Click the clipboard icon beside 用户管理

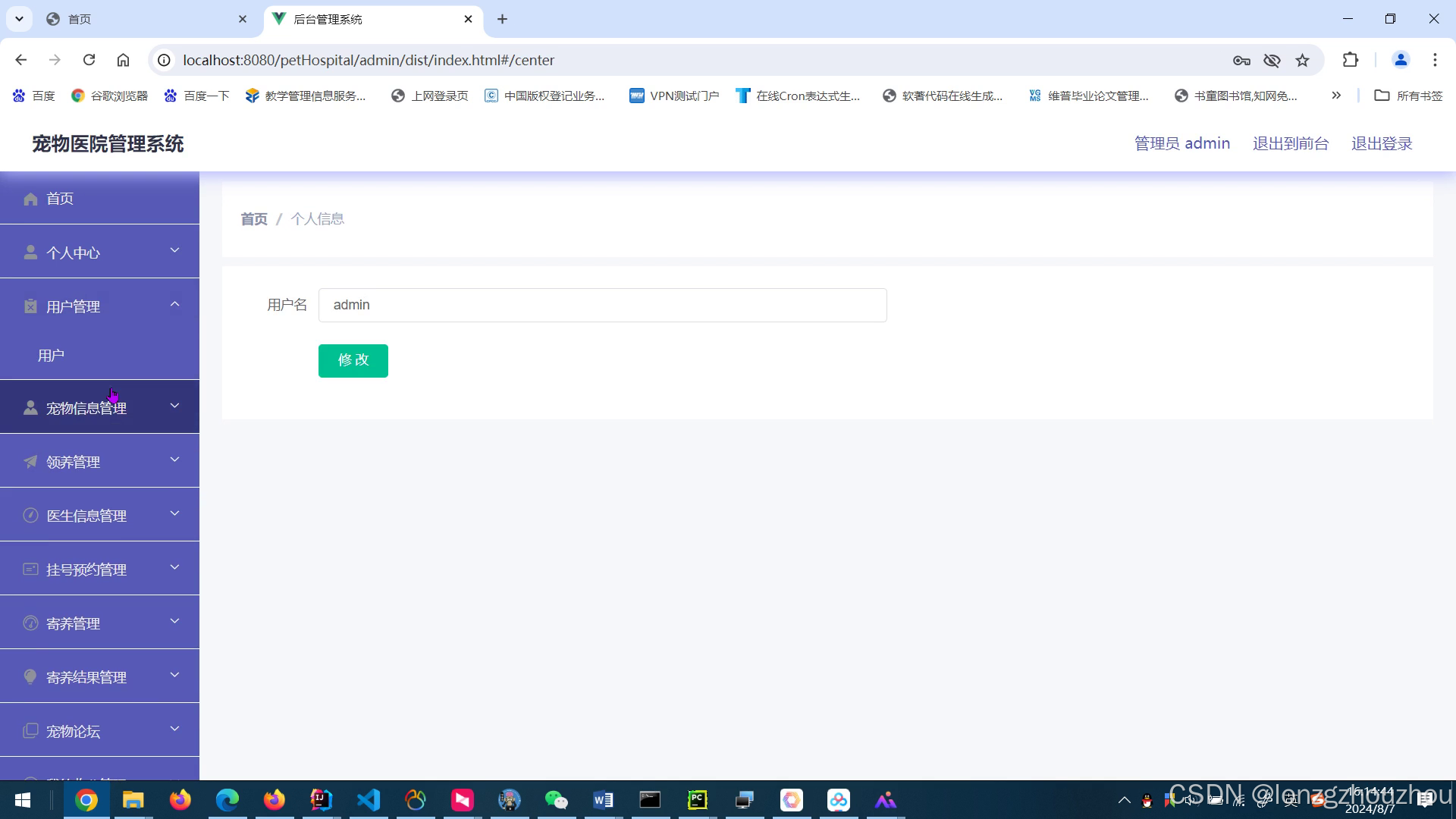[30, 306]
